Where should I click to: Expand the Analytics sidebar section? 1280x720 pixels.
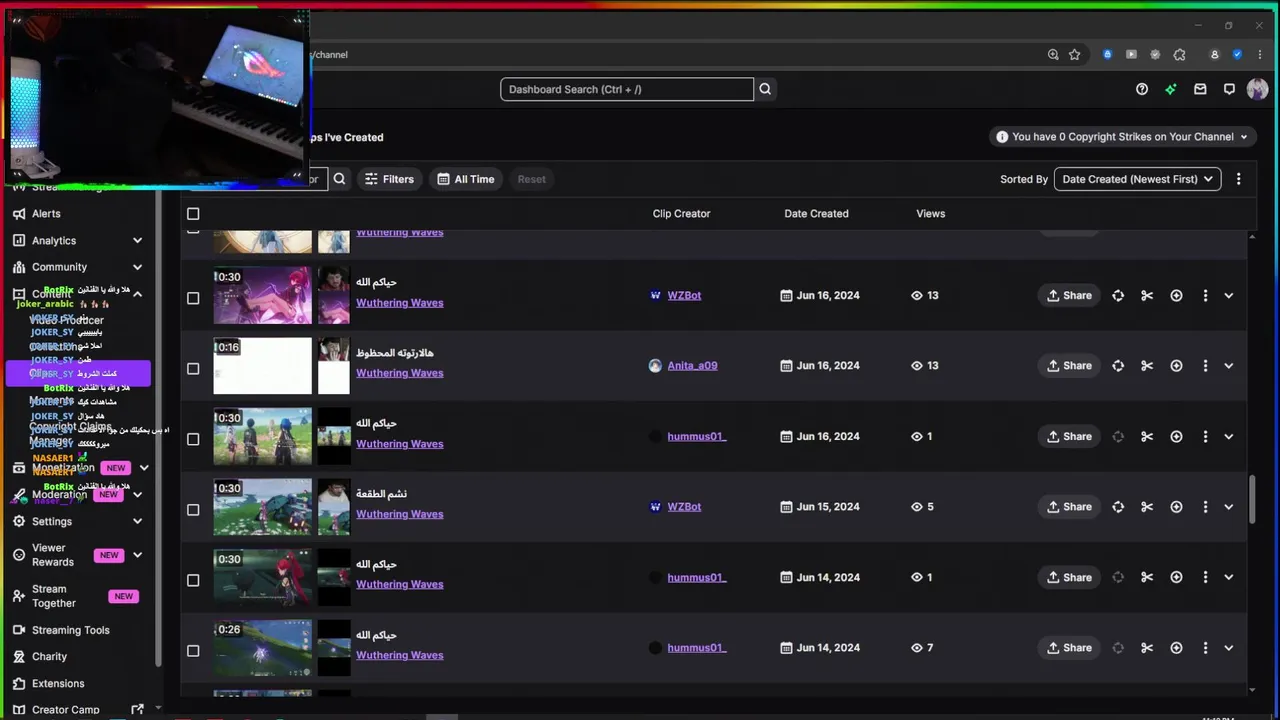[137, 240]
